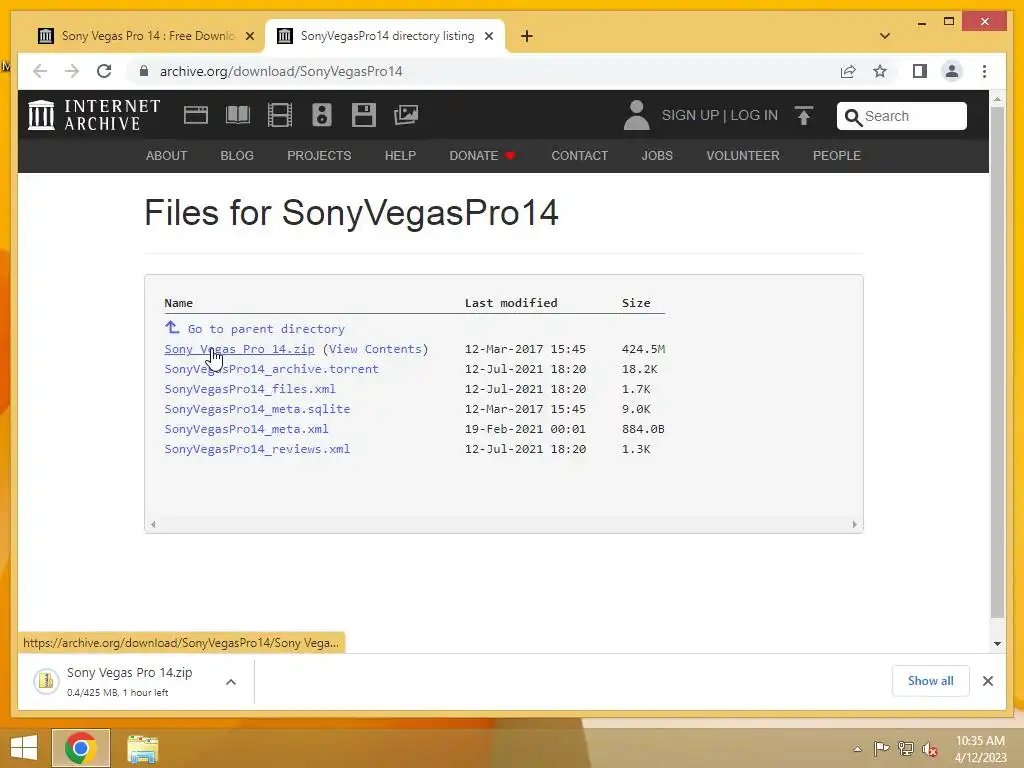Switch to Sony Vegas Pro 14 Free Download tab
This screenshot has width=1024, height=768.
tap(147, 36)
